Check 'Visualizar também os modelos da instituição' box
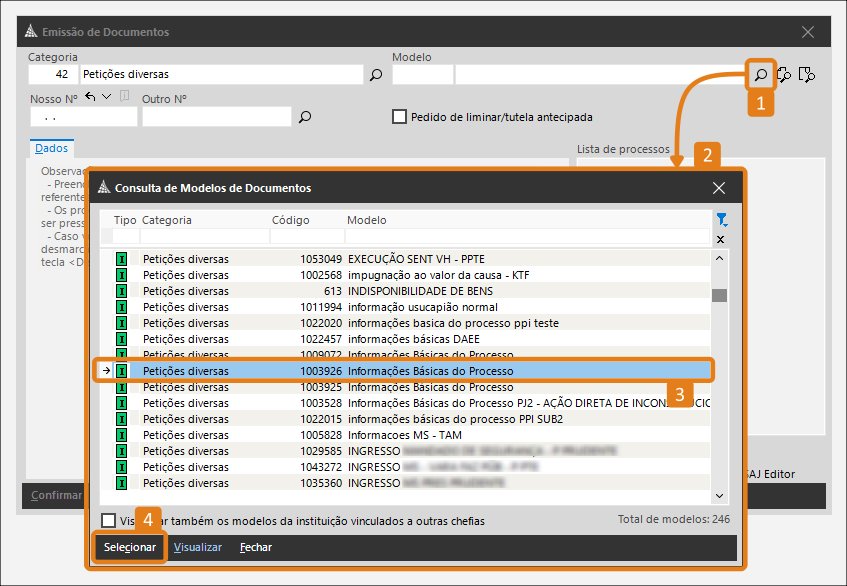This screenshot has height=586, width=847. tap(109, 520)
